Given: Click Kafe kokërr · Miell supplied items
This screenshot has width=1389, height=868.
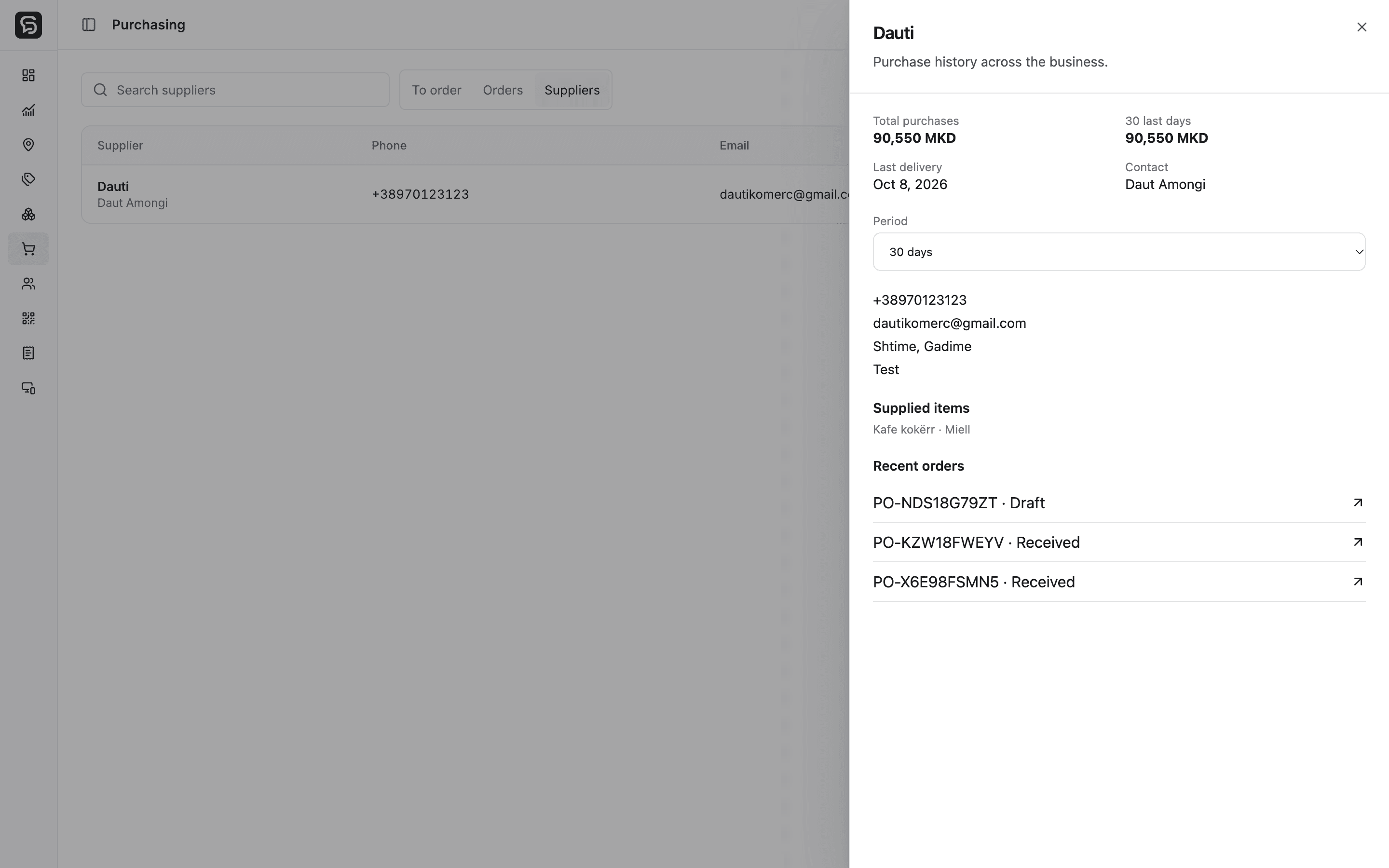Looking at the screenshot, I should (921, 429).
